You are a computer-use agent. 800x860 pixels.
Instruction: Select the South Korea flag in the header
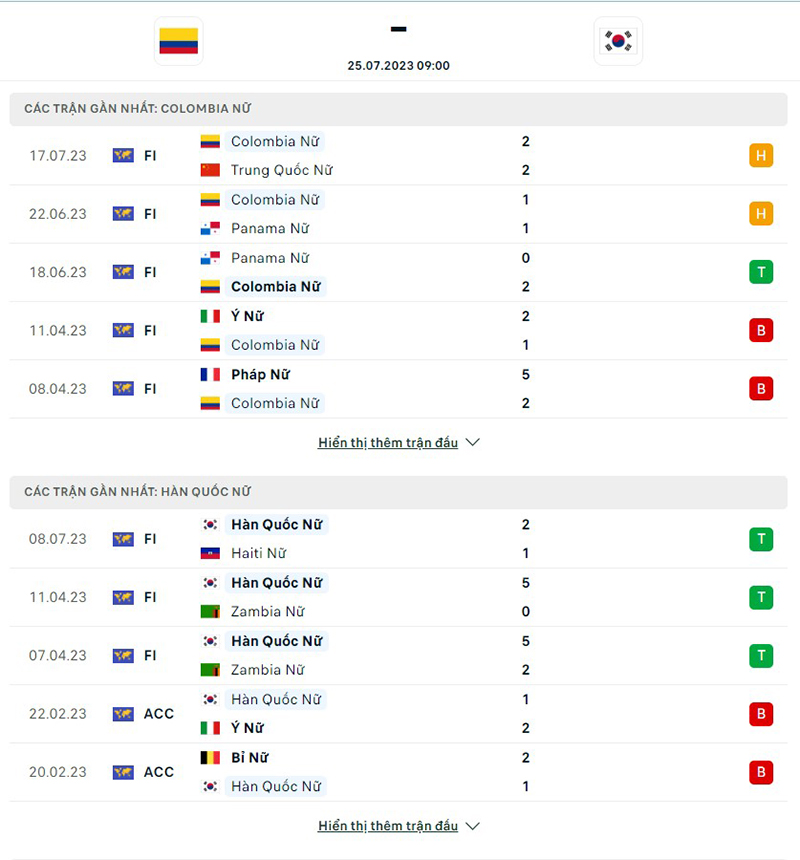tap(618, 42)
